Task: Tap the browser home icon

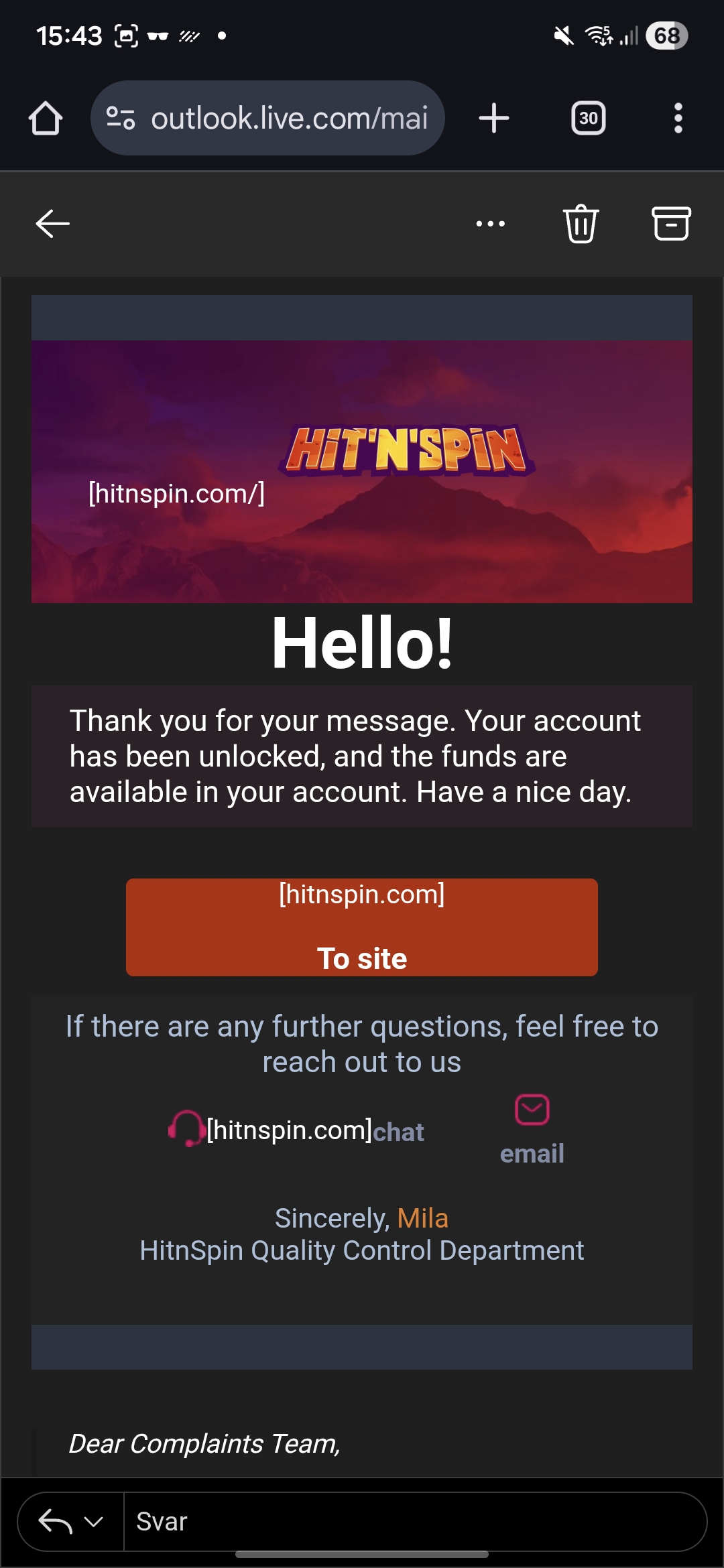Action: click(x=46, y=119)
